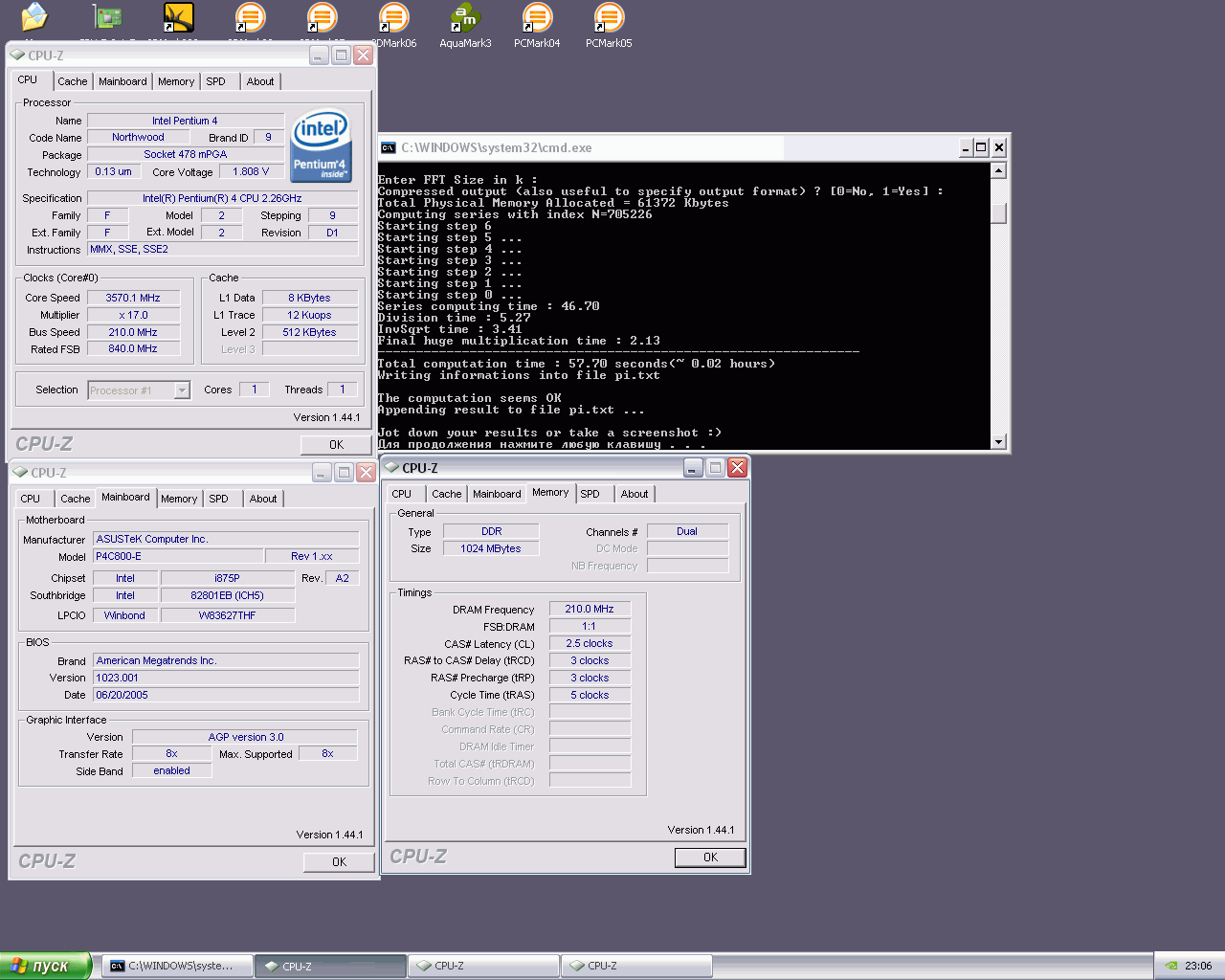
Task: Click the L2 cache value 512 KBytes
Action: pos(309,333)
